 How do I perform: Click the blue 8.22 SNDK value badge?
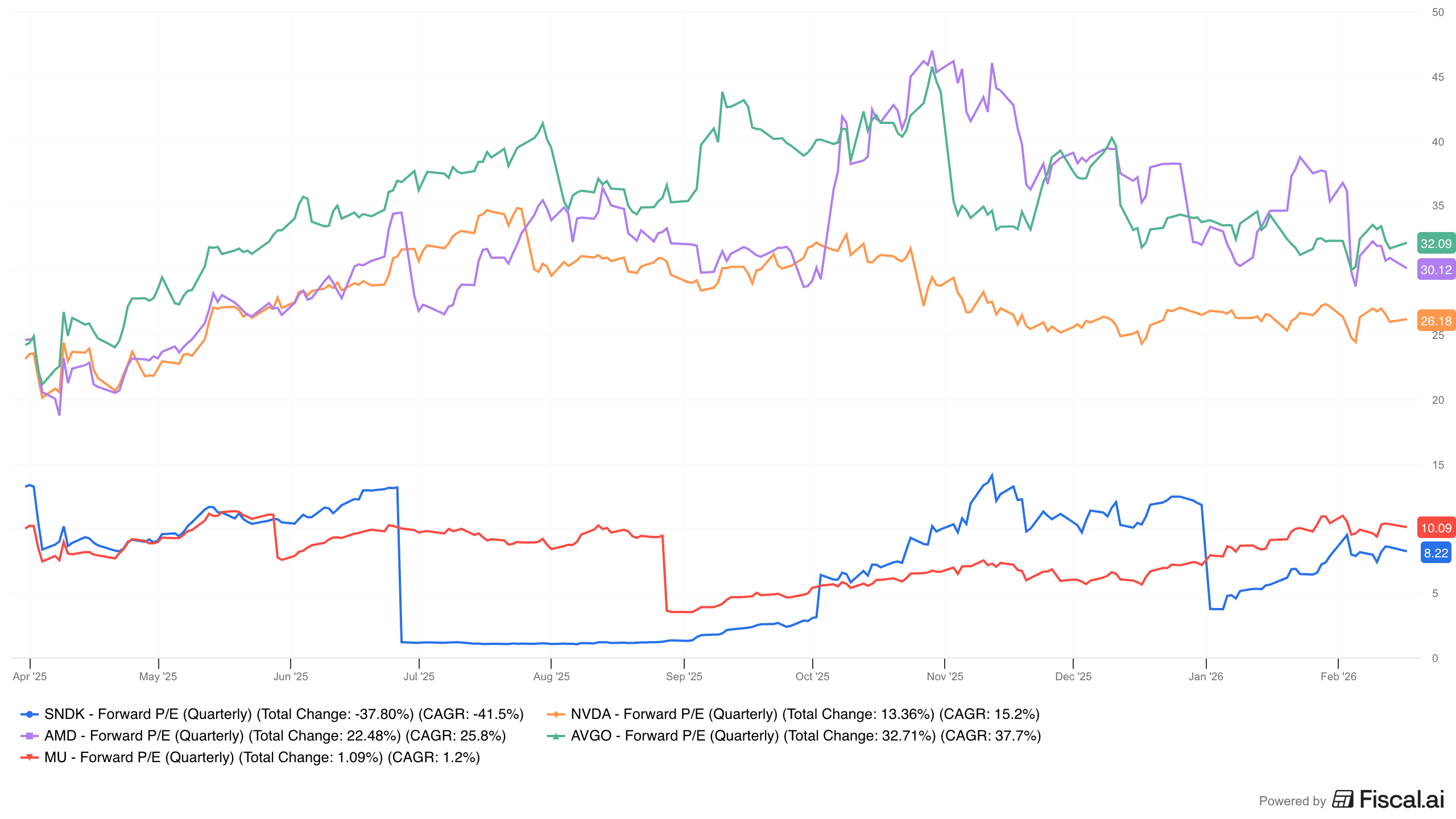pyautogui.click(x=1436, y=553)
